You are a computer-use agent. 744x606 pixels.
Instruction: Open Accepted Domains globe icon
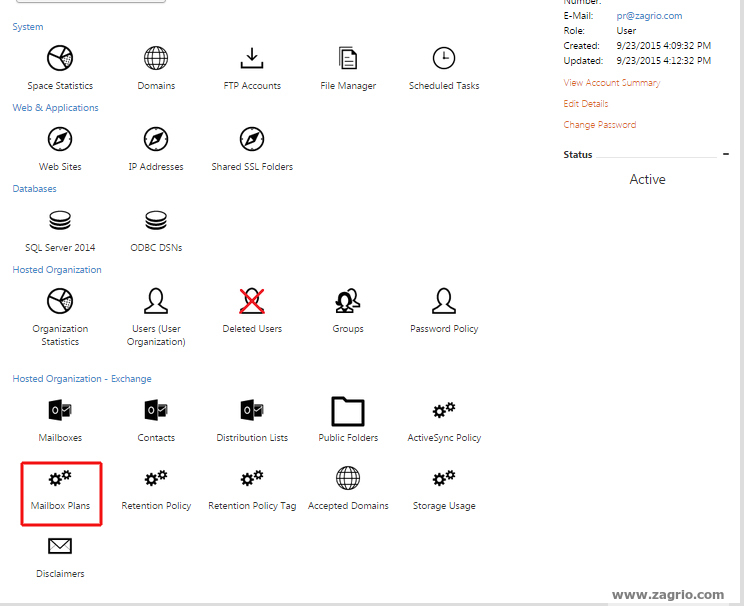(x=348, y=478)
